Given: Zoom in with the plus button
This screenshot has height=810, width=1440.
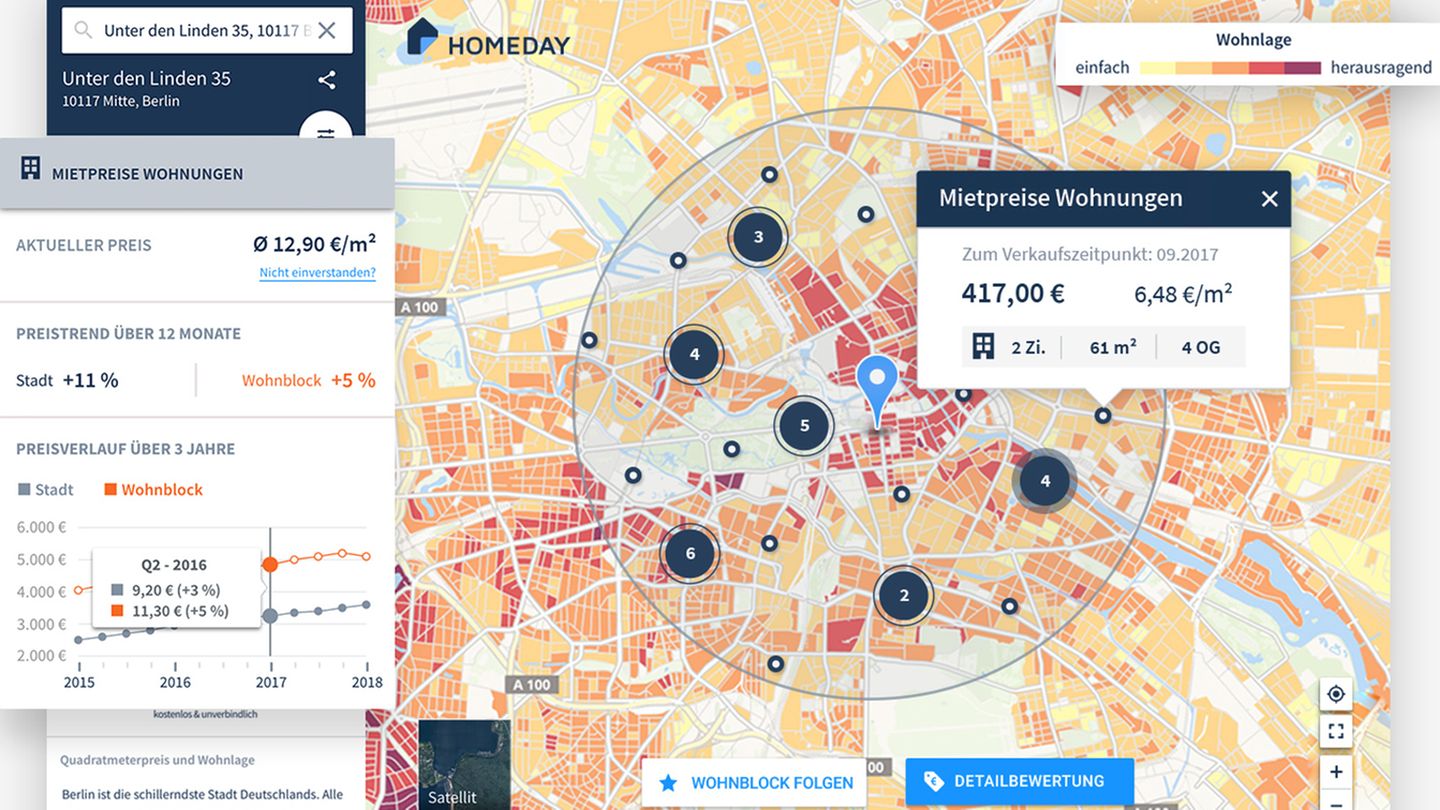Looking at the screenshot, I should tap(1336, 771).
